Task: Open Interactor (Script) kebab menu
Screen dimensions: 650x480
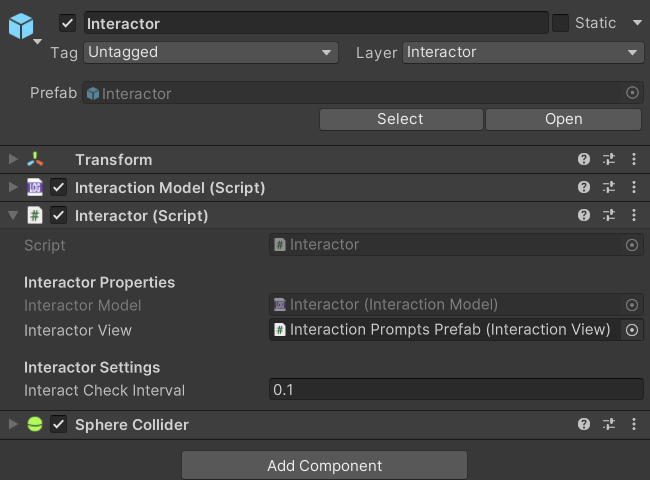Action: tap(633, 215)
